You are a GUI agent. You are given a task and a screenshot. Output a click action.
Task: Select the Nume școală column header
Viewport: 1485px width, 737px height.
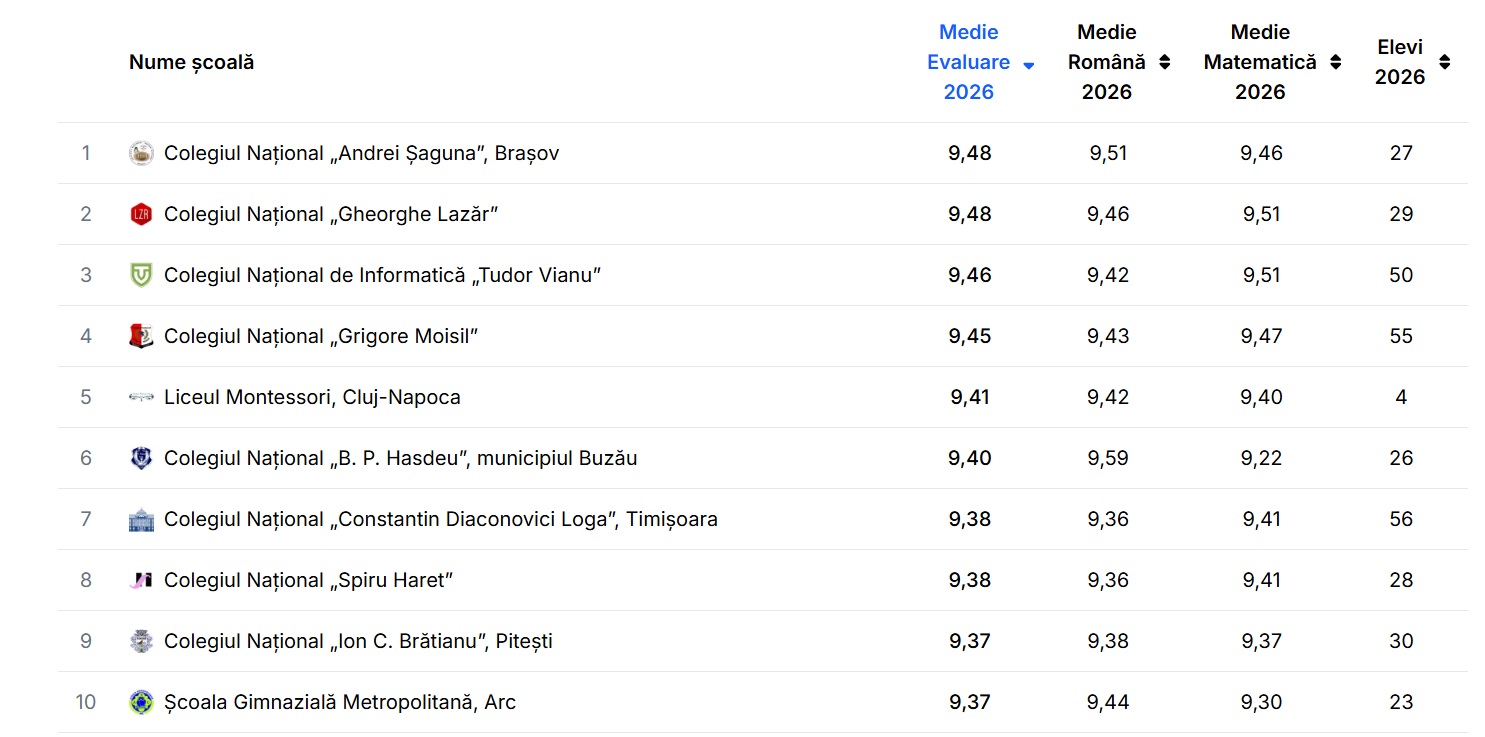192,62
